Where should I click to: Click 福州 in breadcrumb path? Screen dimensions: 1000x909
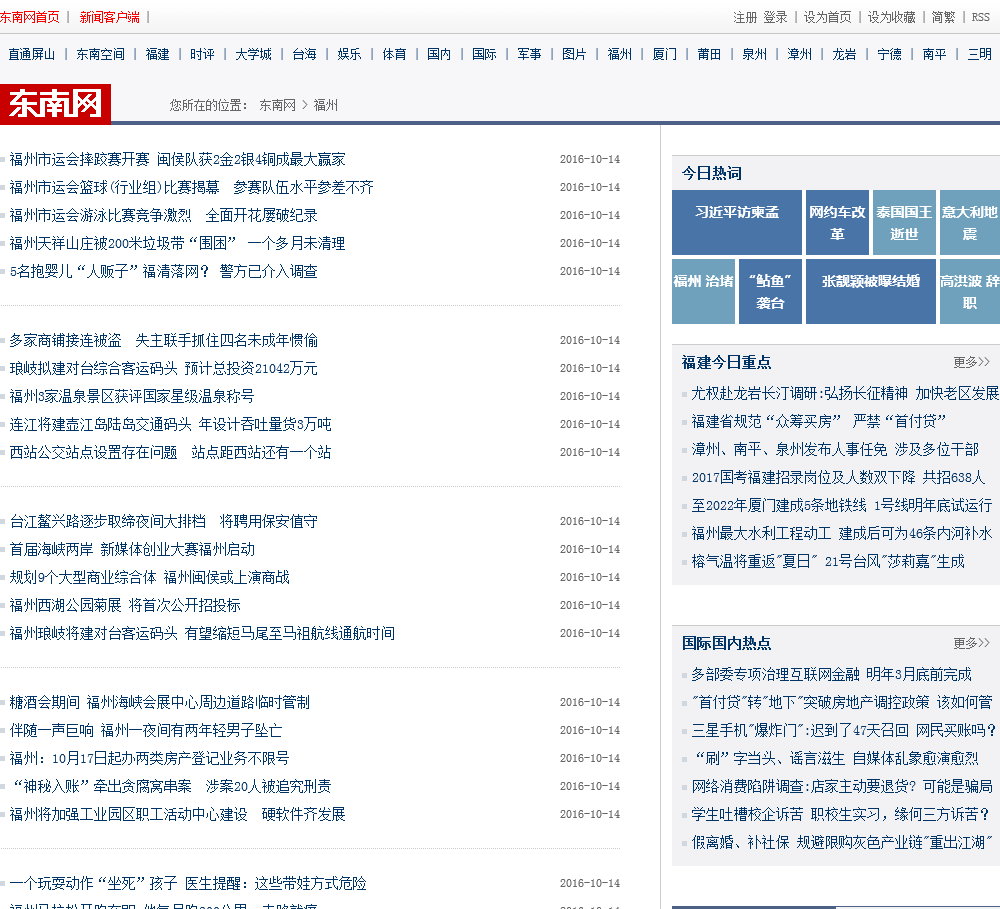pyautogui.click(x=326, y=105)
